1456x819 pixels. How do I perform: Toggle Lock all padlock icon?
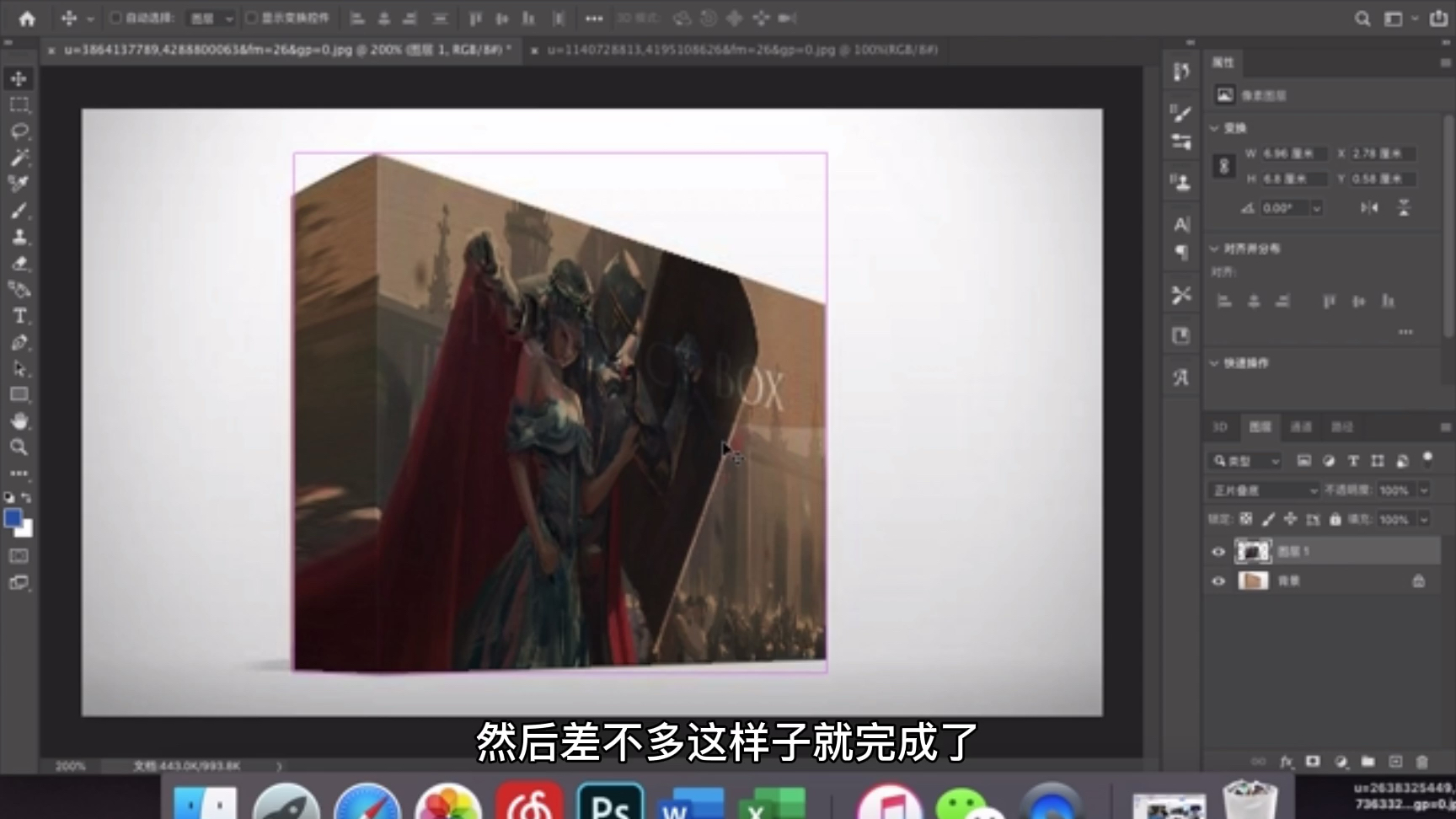[x=1335, y=519]
